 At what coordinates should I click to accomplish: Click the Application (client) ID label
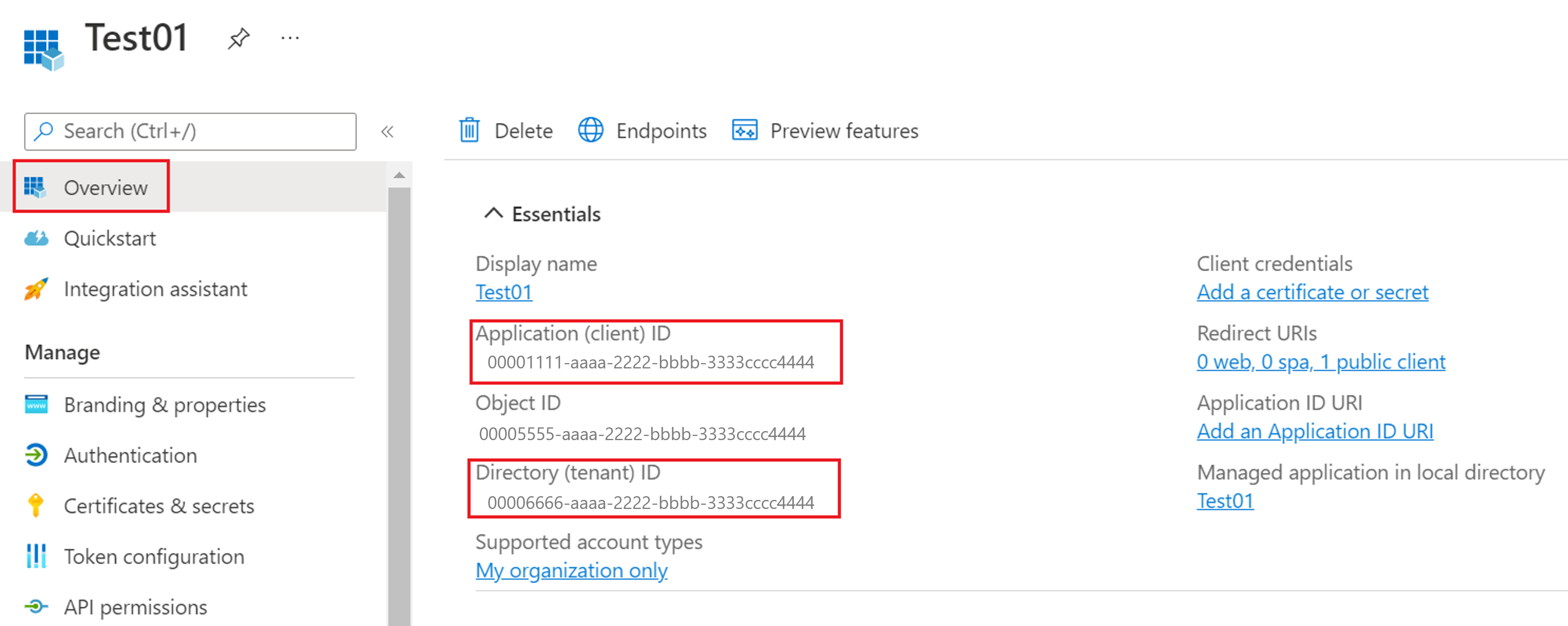pyautogui.click(x=572, y=333)
